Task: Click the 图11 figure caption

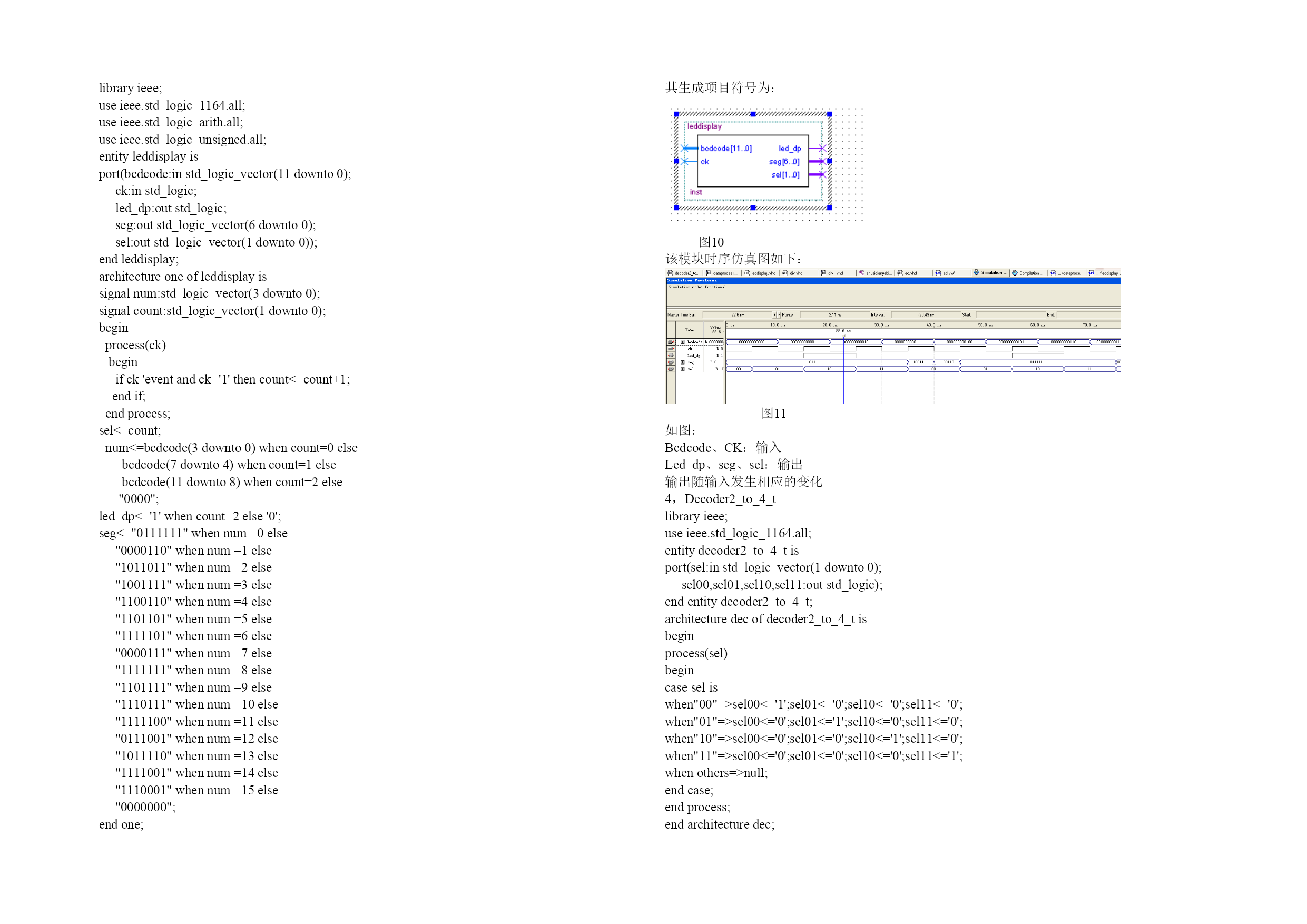Action: point(774,414)
